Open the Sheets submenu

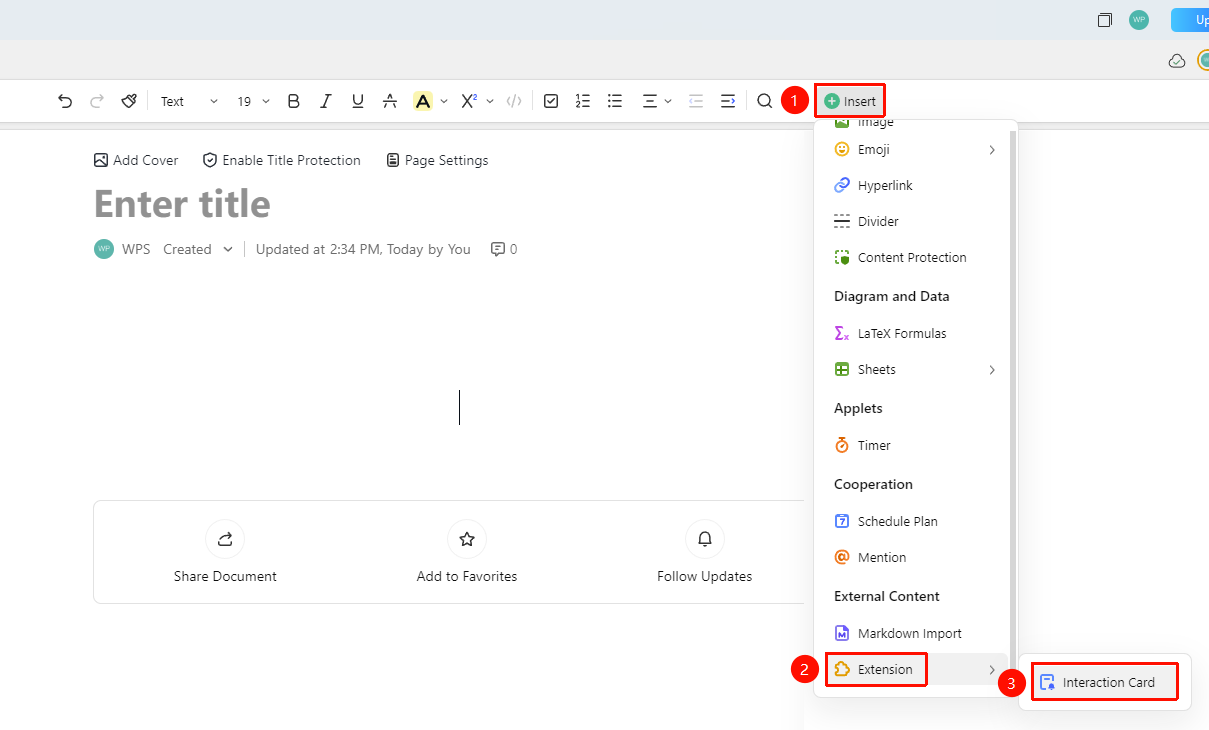coord(914,370)
